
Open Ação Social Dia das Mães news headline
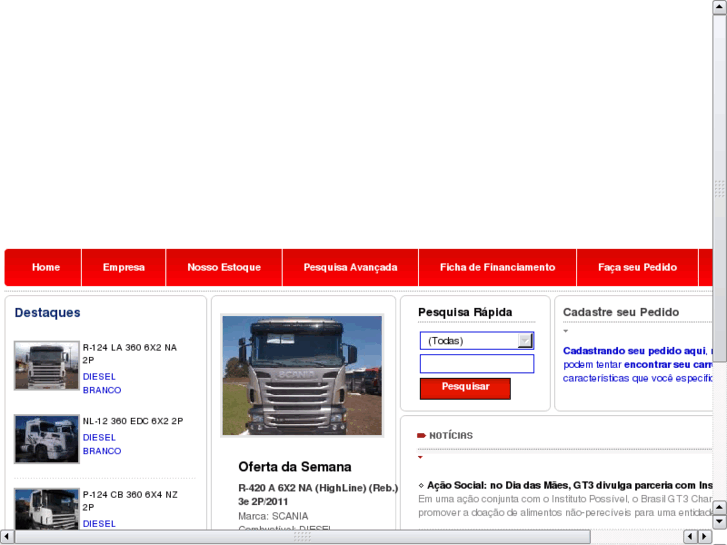[x=569, y=485]
